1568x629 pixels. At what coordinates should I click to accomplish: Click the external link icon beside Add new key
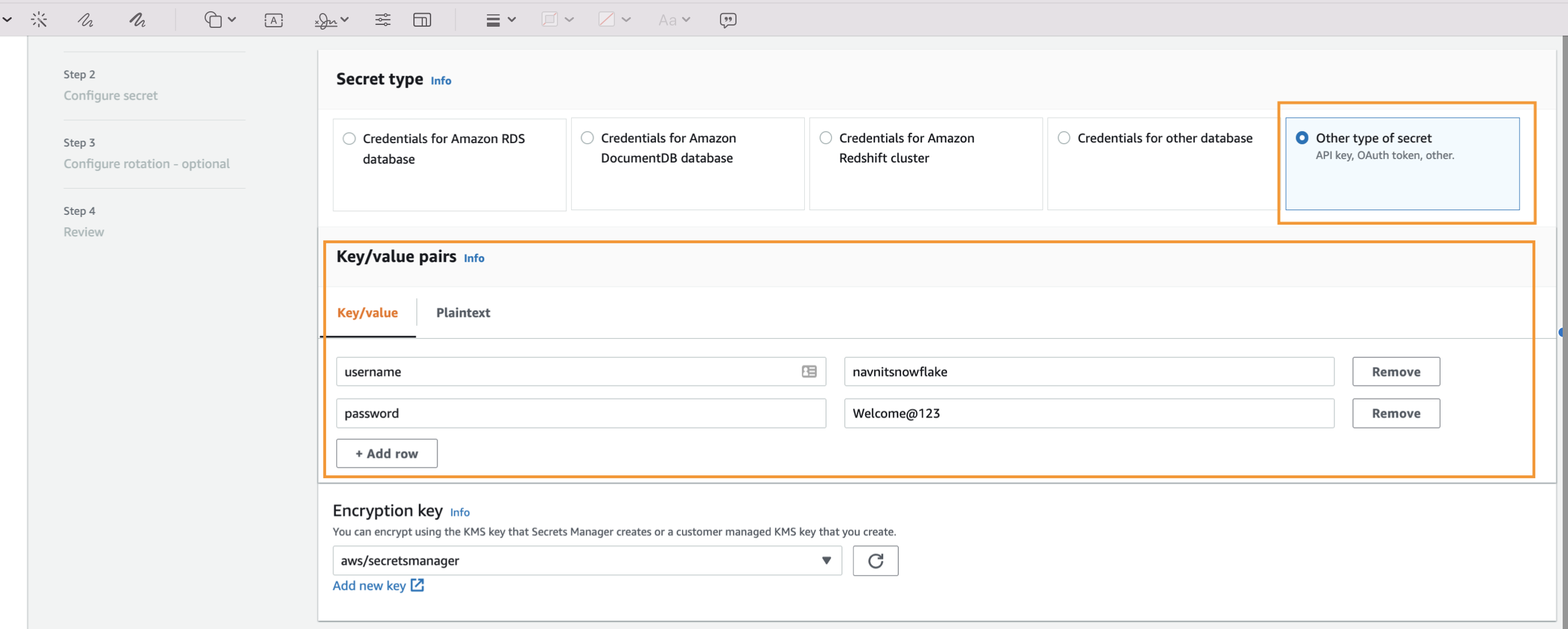(x=418, y=585)
